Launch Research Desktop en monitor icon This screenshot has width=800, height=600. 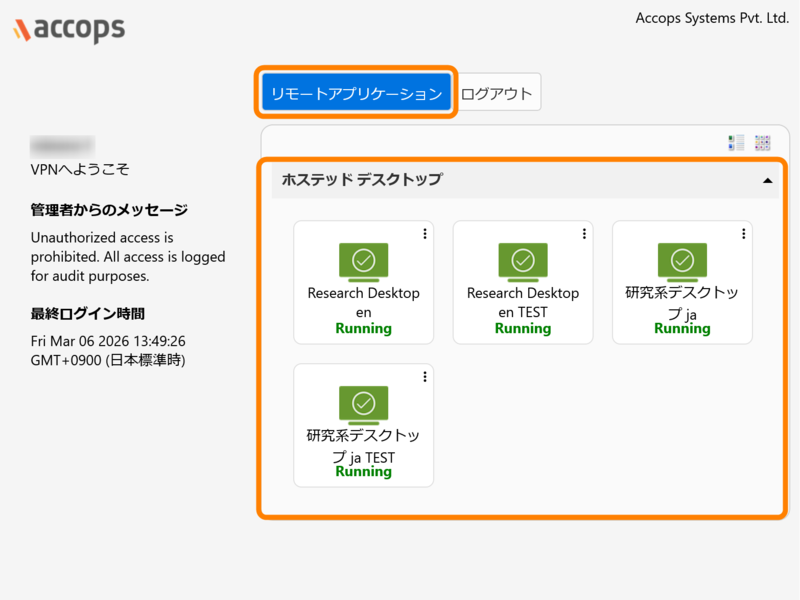pyautogui.click(x=363, y=262)
